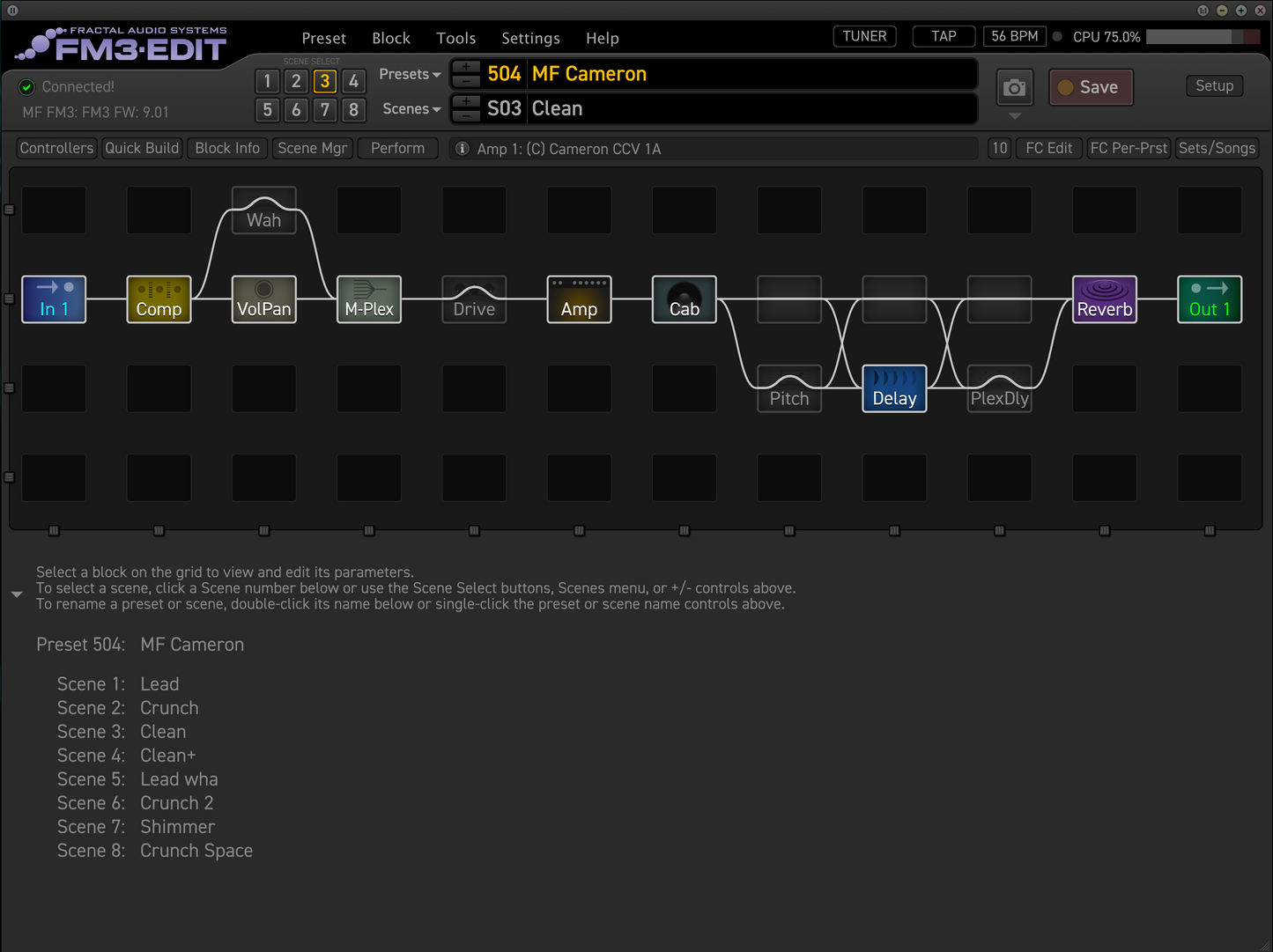Click the tempo indicator dot next to BPM

[1057, 37]
